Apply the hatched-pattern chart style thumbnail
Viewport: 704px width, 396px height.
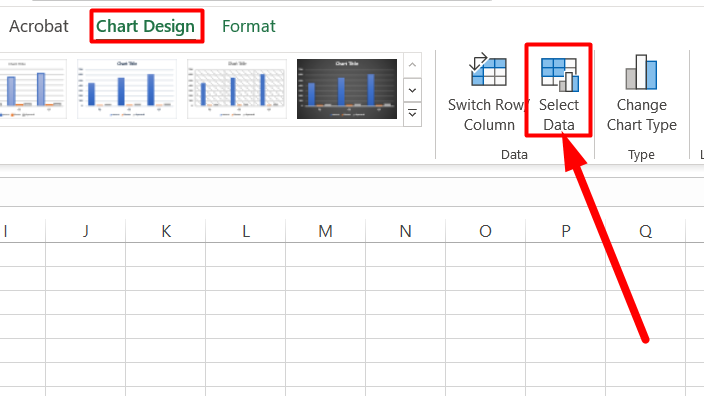coord(237,89)
